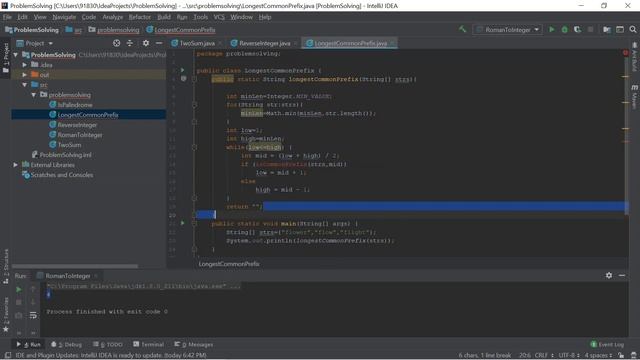This screenshot has width=640, height=360.
Task: Hide the Project panel with the minus icon
Action: [159, 43]
